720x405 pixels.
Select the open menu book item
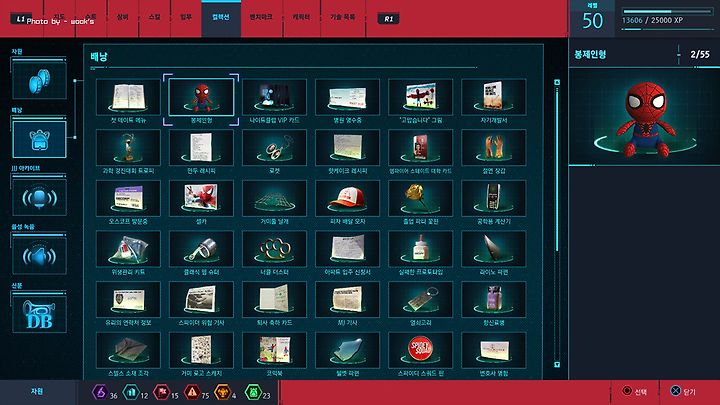(x=128, y=97)
